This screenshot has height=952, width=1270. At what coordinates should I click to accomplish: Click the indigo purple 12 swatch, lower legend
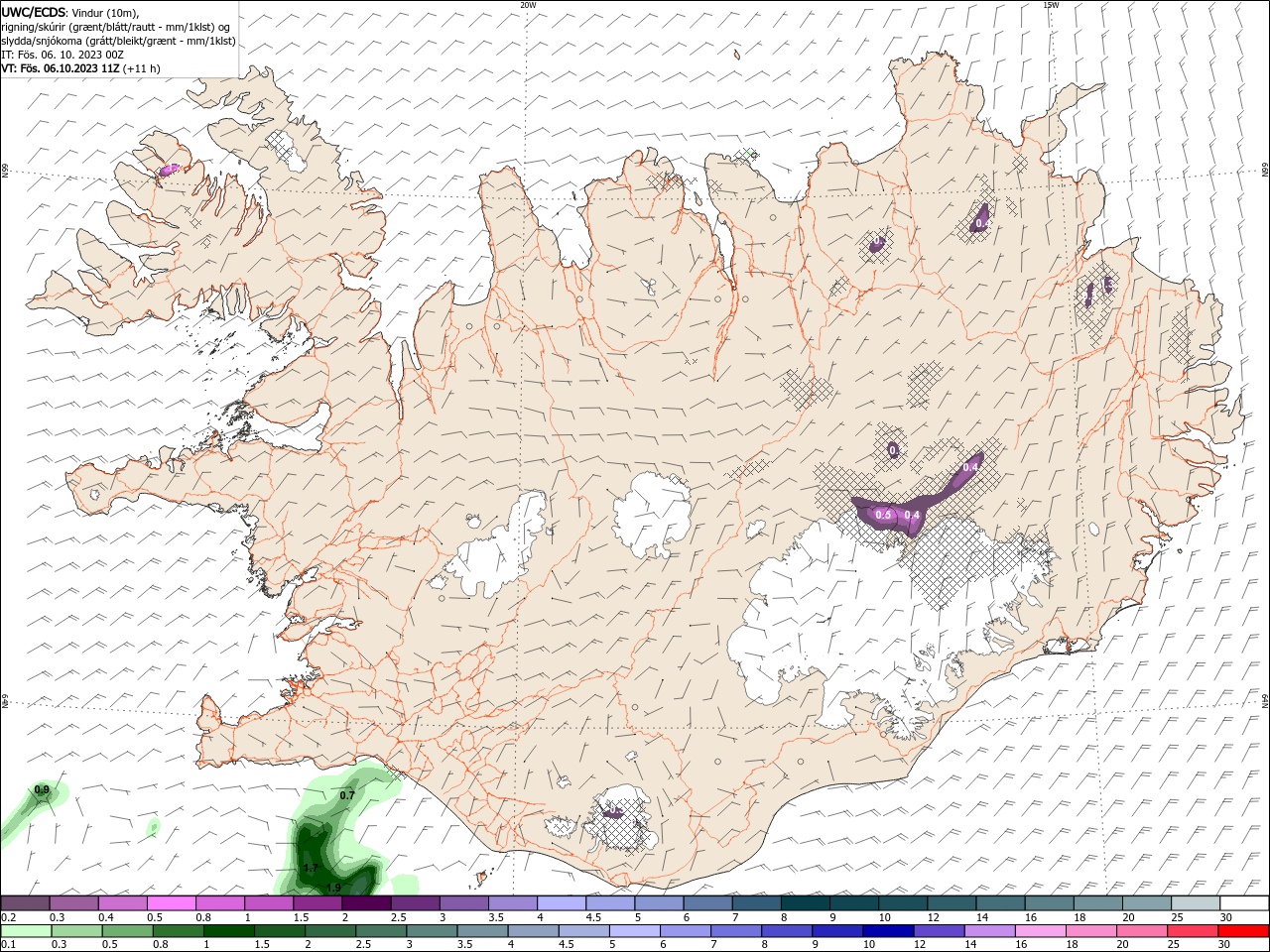938,931
